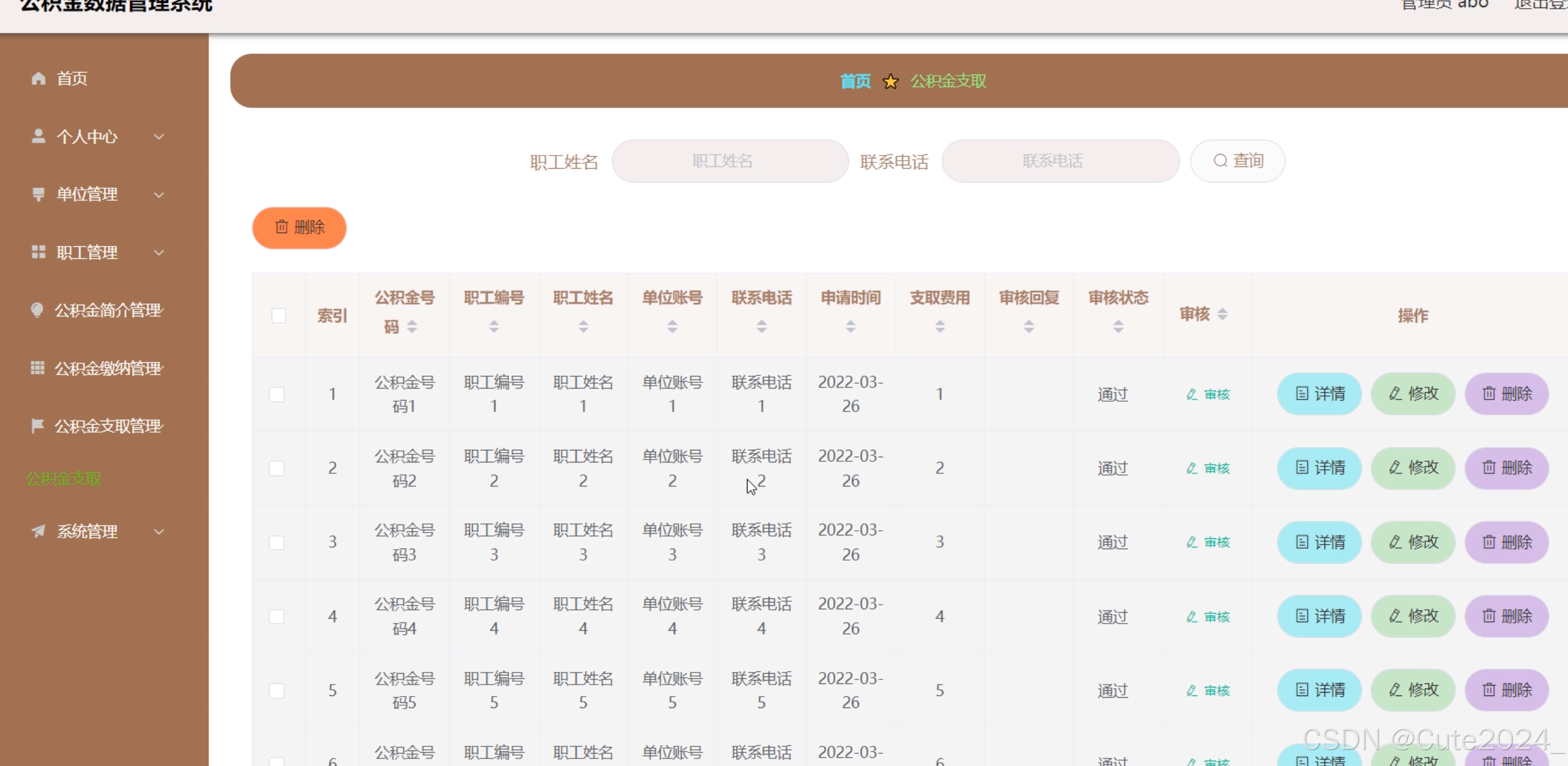Expand the 个人中心 sidebar menu chevron
Viewport: 1568px width, 766px height.
coord(159,137)
